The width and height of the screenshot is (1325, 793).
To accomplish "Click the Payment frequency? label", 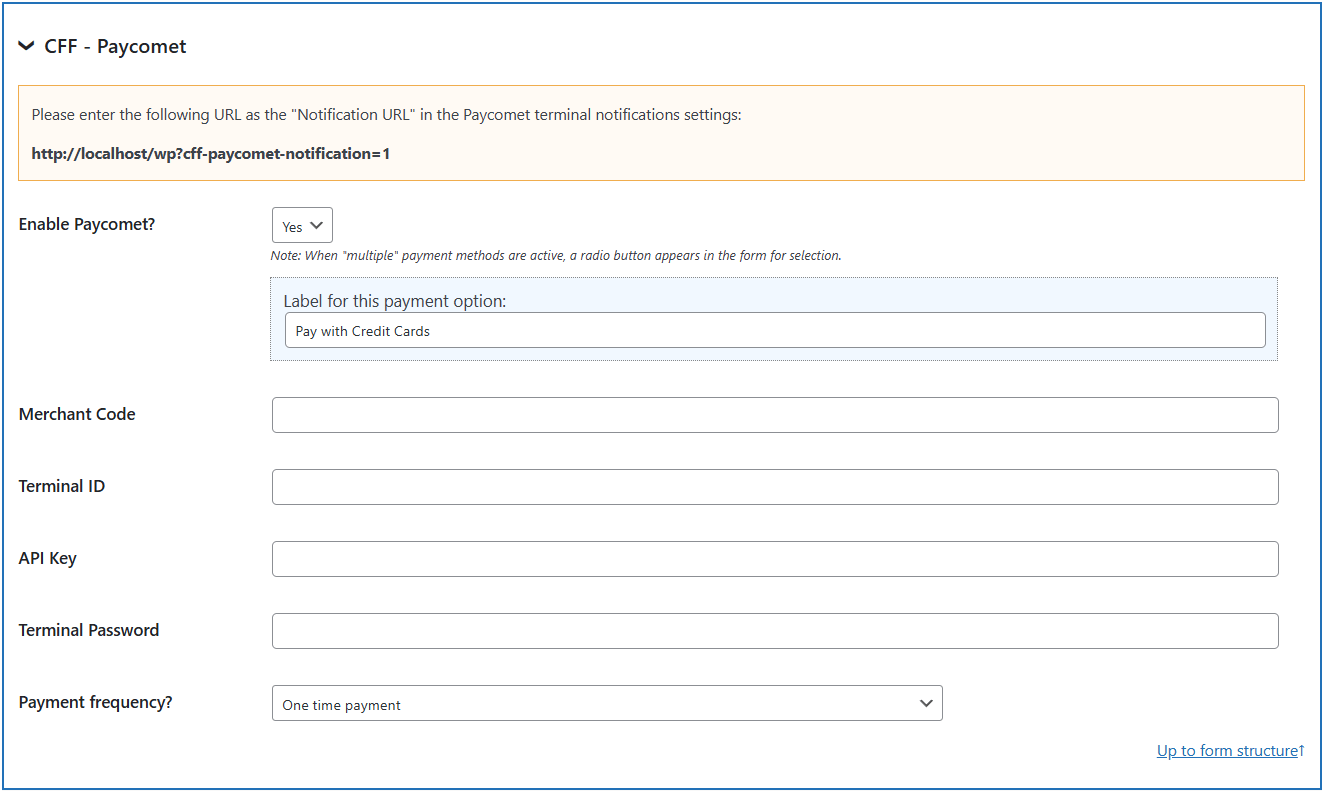I will (x=96, y=702).
